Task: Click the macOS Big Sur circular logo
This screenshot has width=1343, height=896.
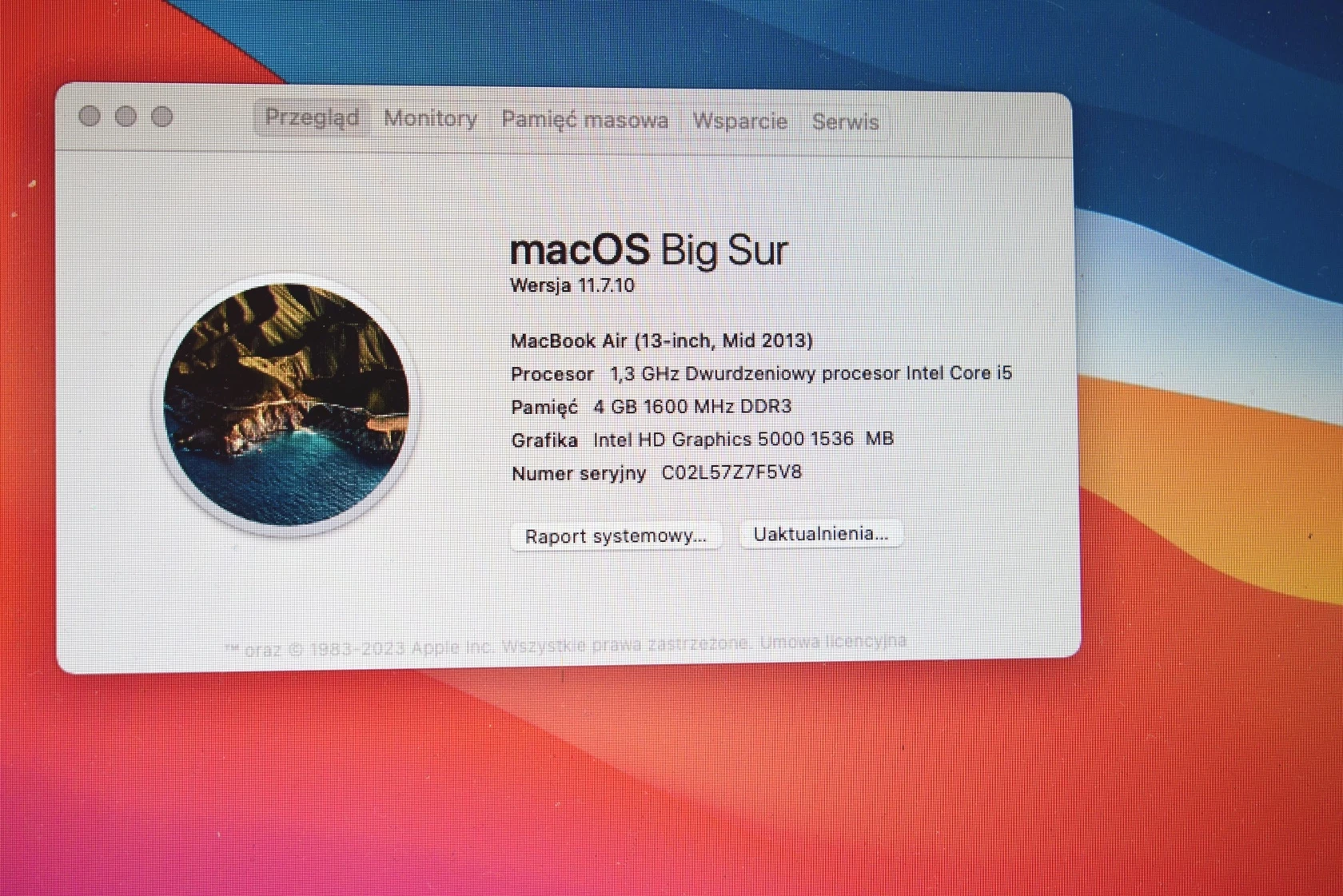Action: 286,404
